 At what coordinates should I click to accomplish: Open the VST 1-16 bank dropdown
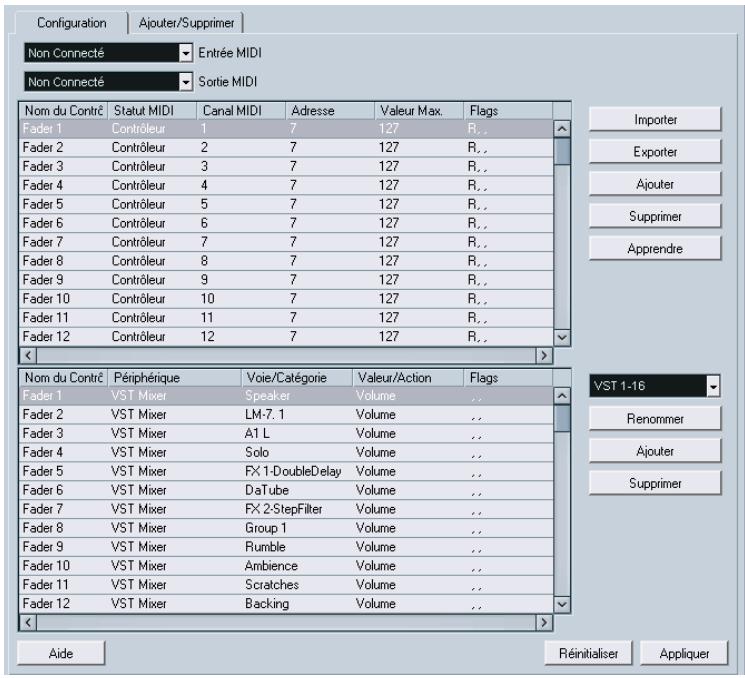click(713, 386)
